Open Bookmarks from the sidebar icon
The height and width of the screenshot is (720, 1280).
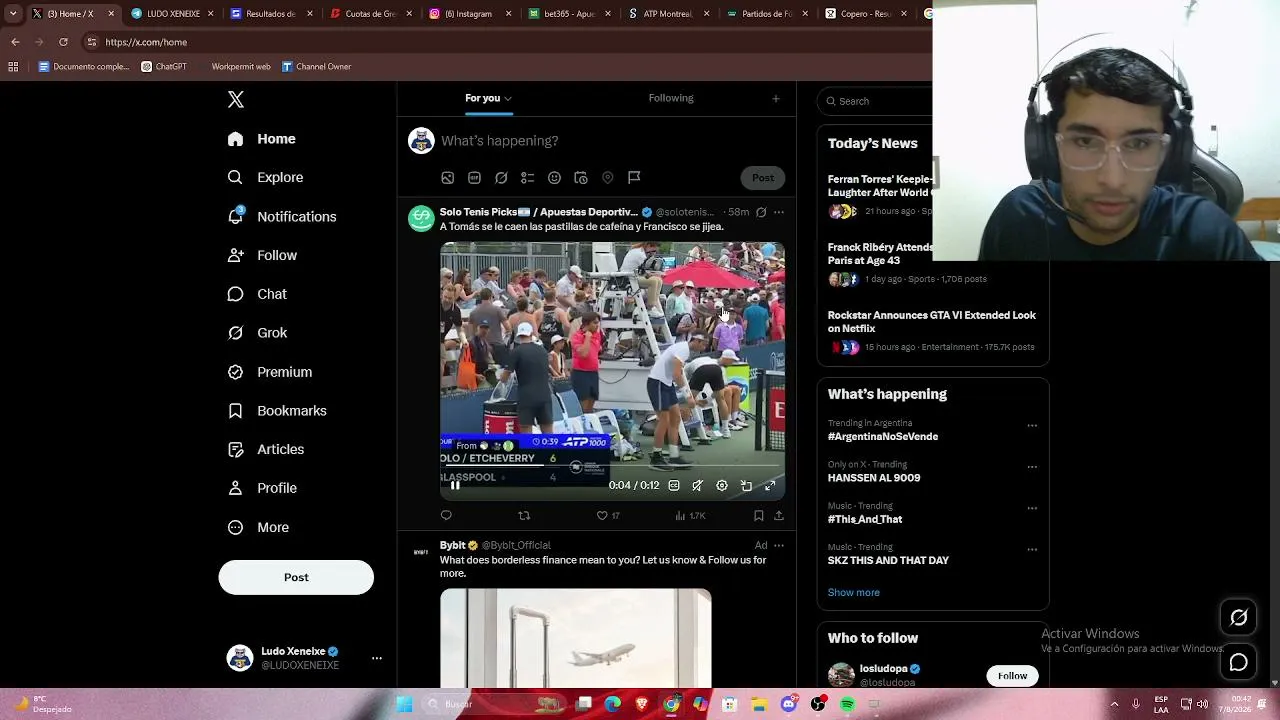[235, 411]
